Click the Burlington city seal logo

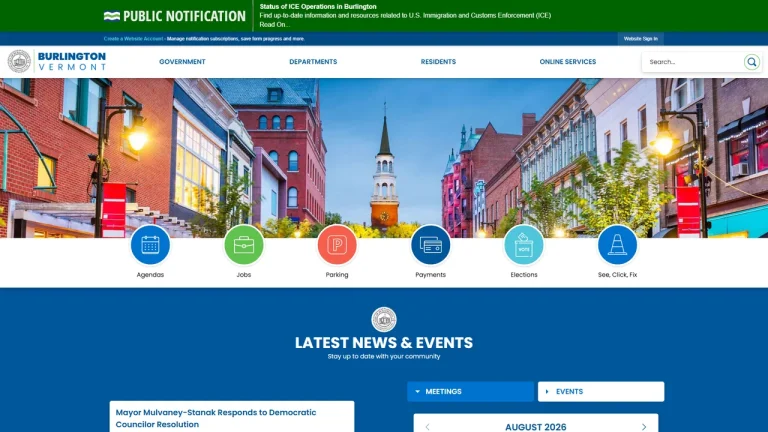click(x=19, y=61)
